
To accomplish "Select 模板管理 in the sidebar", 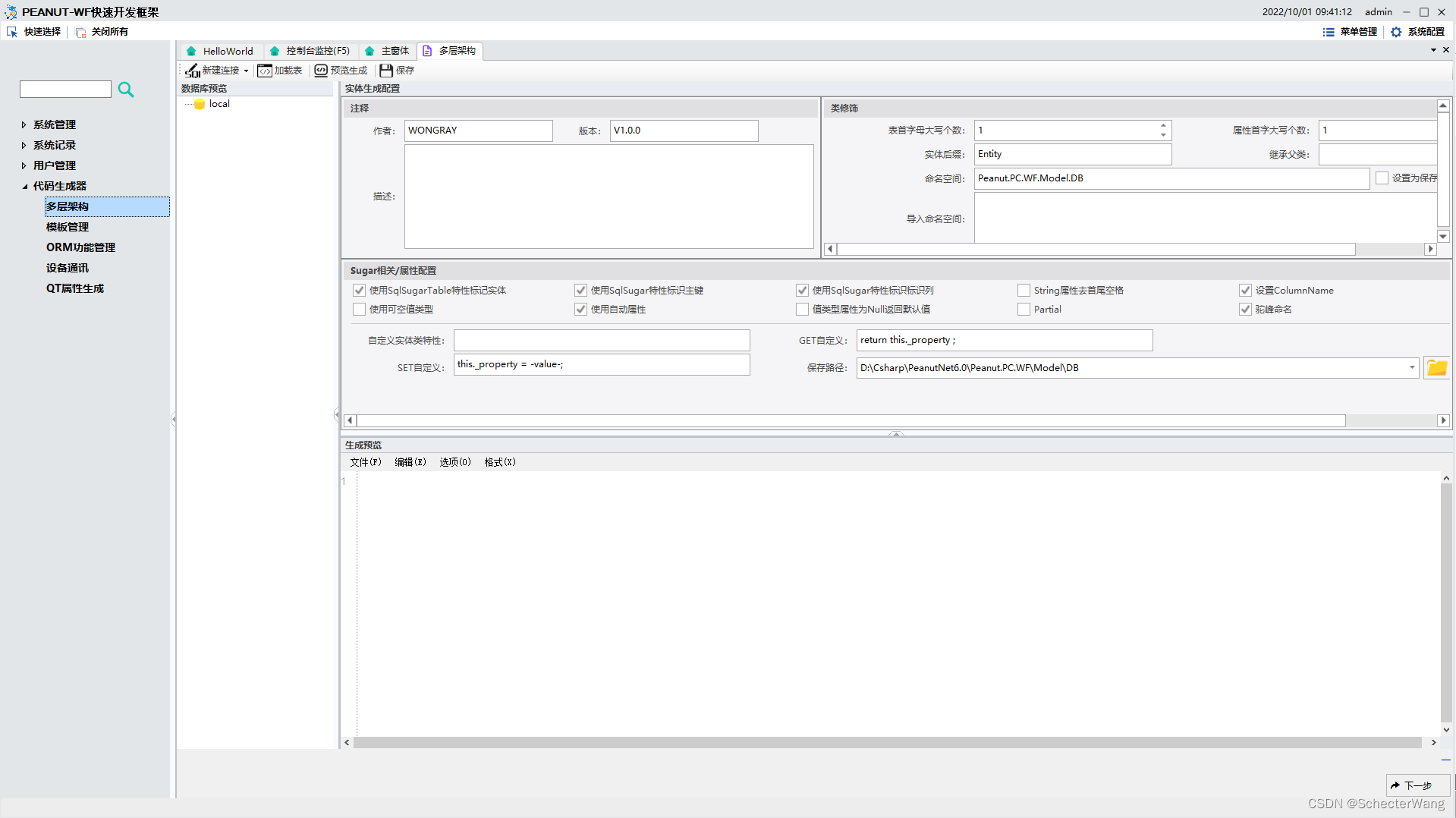I will pyautogui.click(x=68, y=227).
